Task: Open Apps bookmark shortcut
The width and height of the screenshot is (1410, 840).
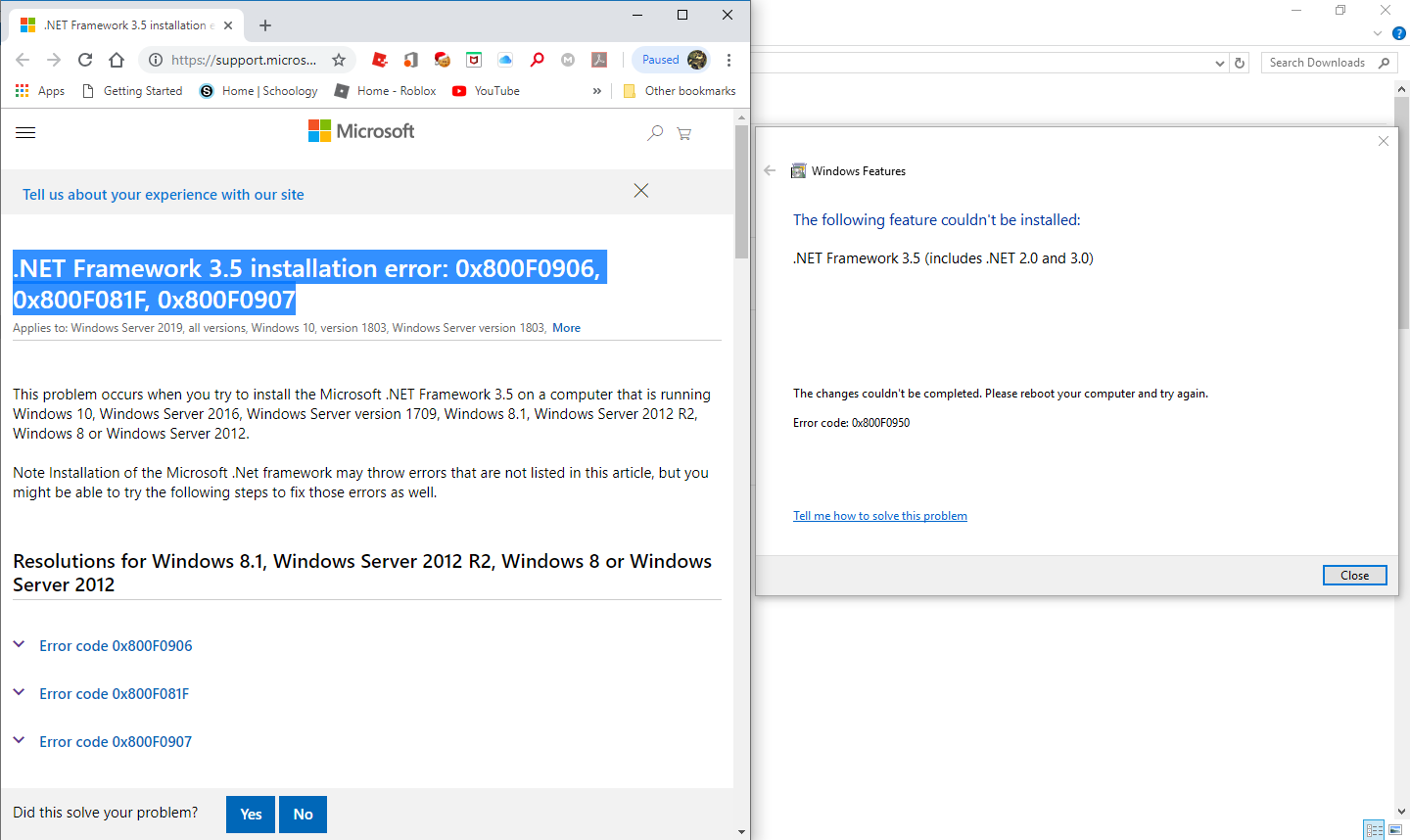Action: (x=40, y=91)
